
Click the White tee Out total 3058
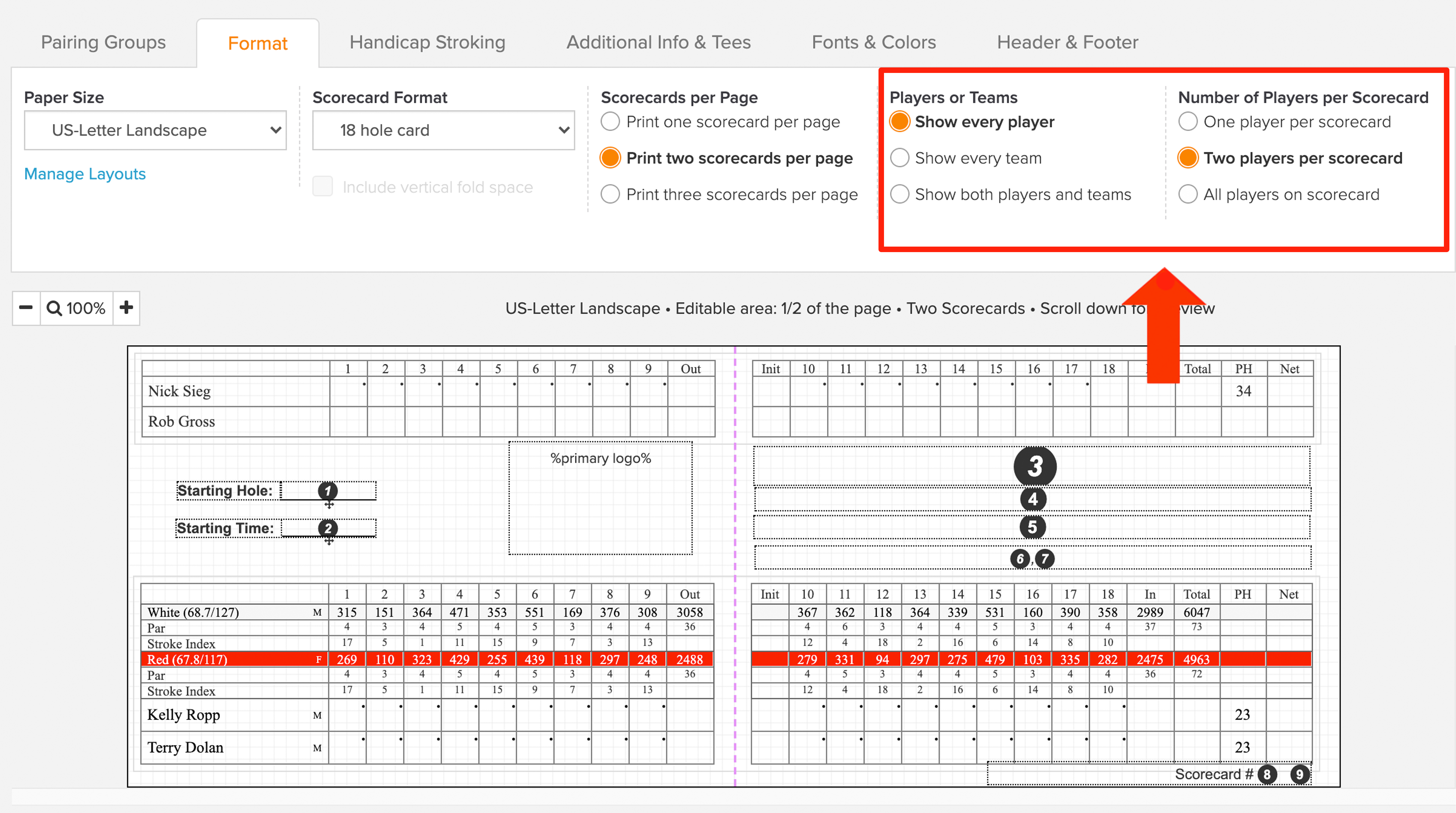689,612
